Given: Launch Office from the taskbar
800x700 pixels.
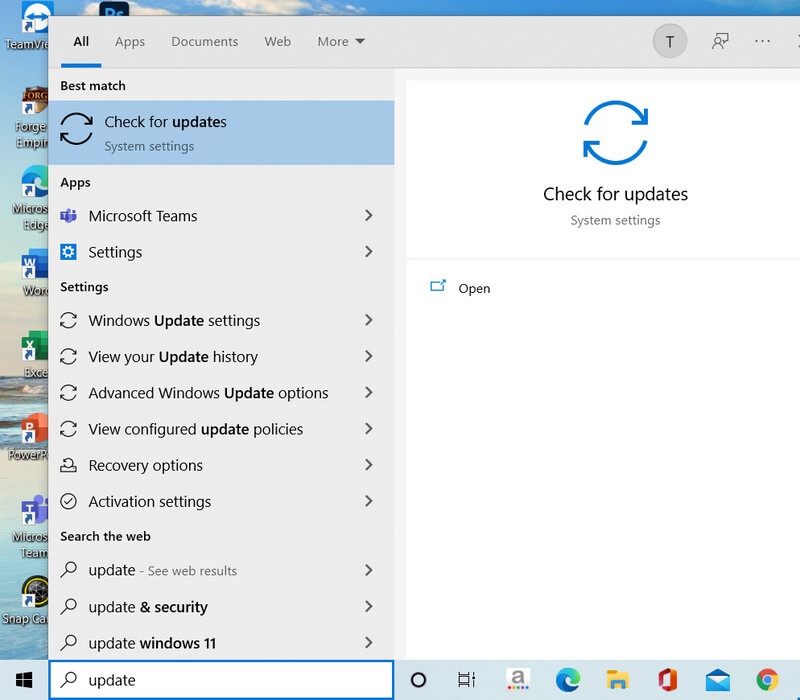Looking at the screenshot, I should pos(667,680).
